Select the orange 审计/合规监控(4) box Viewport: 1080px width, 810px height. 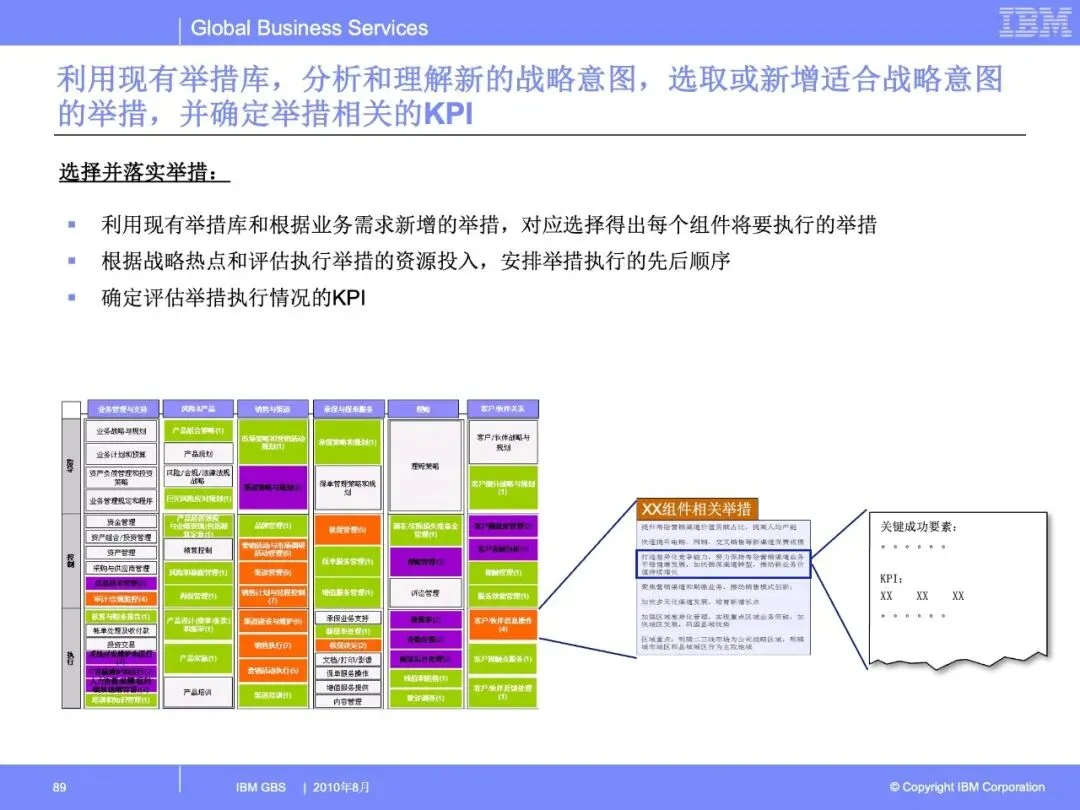(121, 599)
